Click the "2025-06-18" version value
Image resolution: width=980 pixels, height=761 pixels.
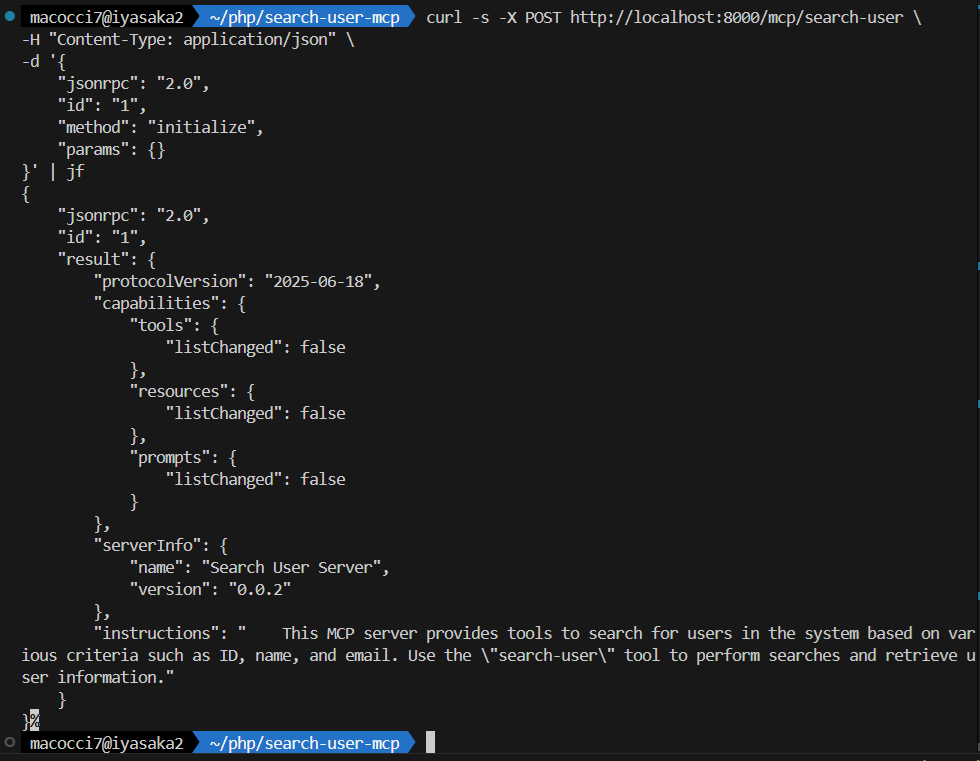point(321,281)
